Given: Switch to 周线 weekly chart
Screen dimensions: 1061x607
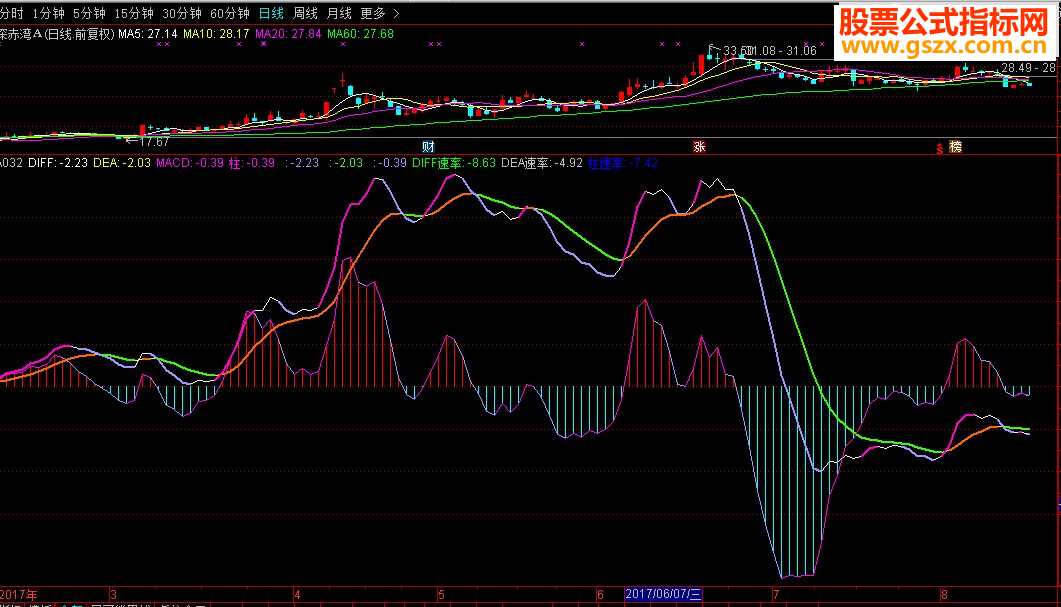Looking at the screenshot, I should point(305,13).
